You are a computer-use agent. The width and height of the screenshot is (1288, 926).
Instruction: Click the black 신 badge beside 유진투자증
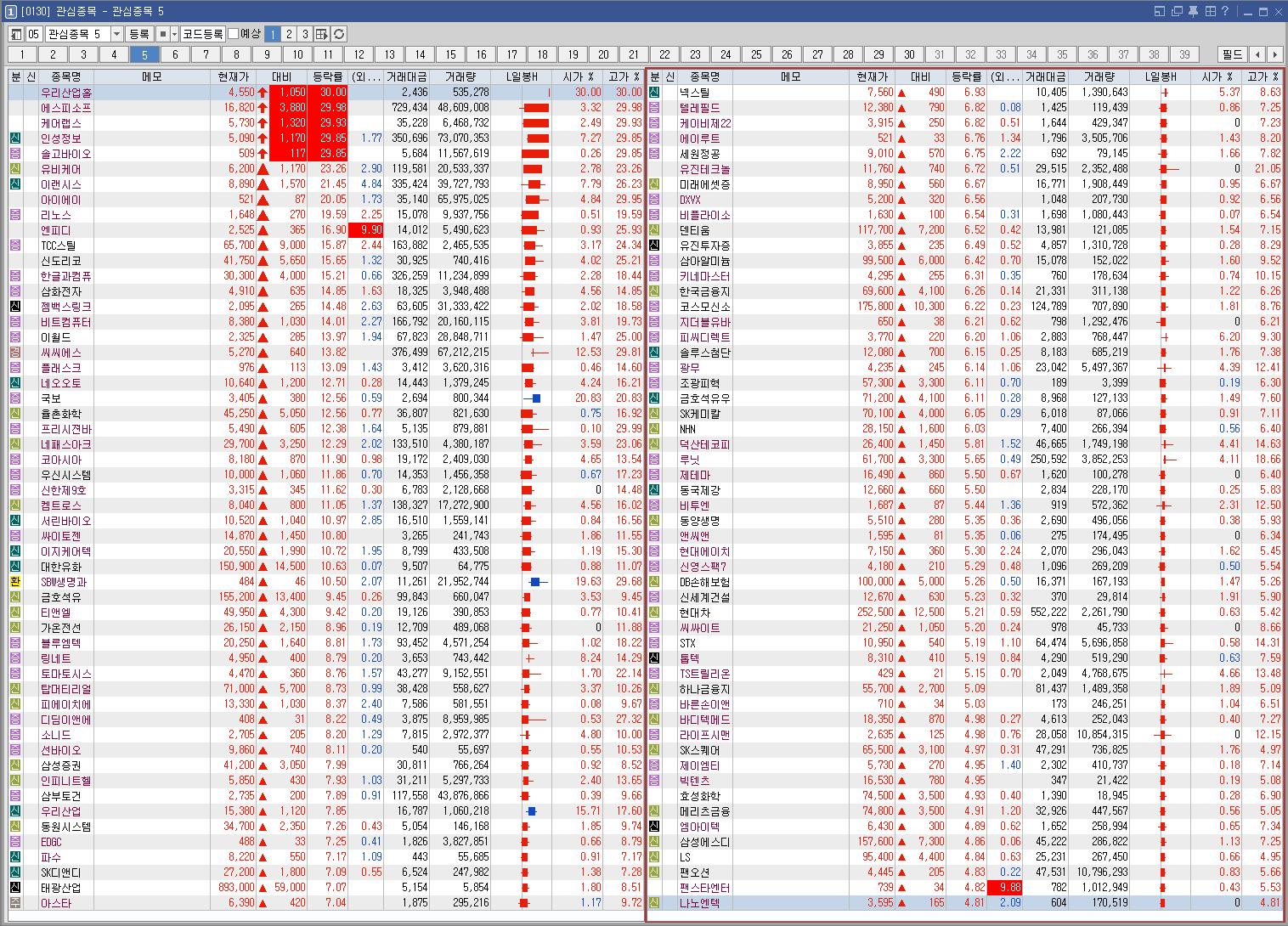tap(654, 246)
